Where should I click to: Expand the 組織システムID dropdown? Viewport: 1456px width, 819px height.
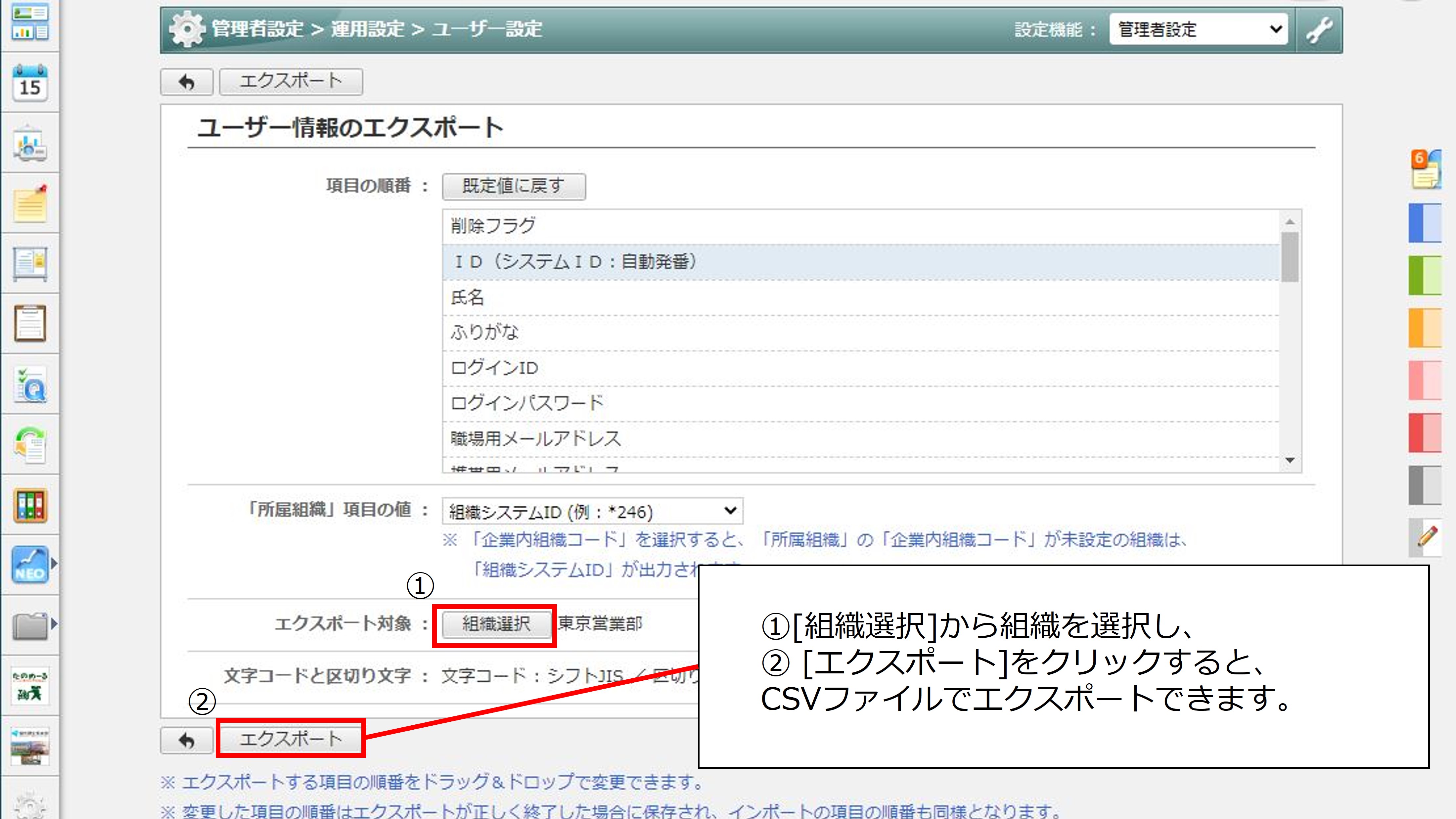(592, 512)
